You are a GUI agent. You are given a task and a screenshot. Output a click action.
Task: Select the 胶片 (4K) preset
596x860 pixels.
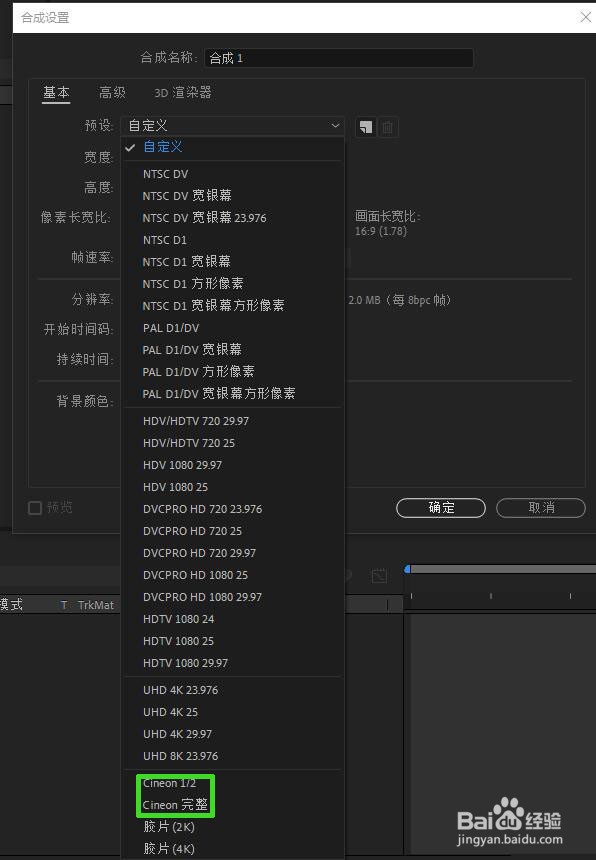[233, 848]
